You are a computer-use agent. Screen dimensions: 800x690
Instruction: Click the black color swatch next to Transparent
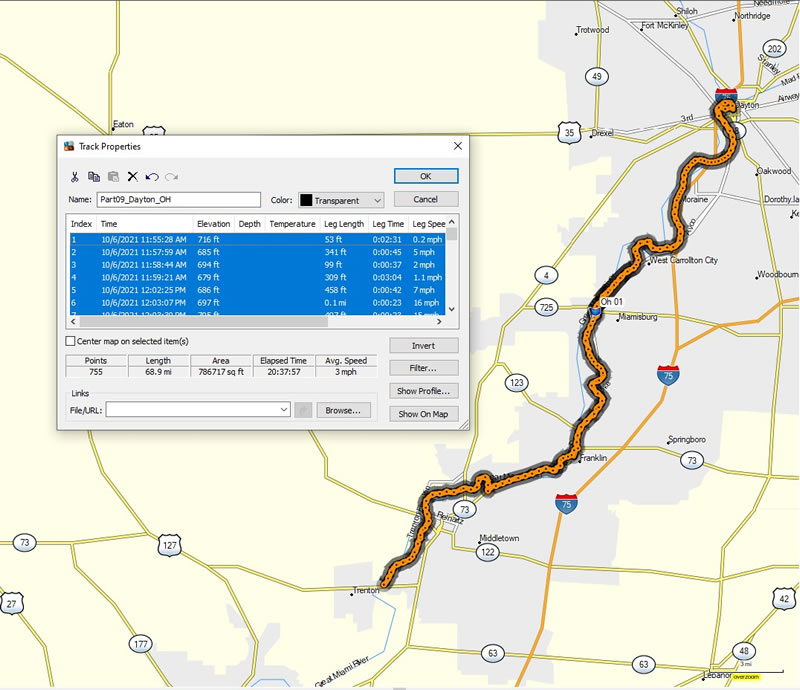(306, 201)
